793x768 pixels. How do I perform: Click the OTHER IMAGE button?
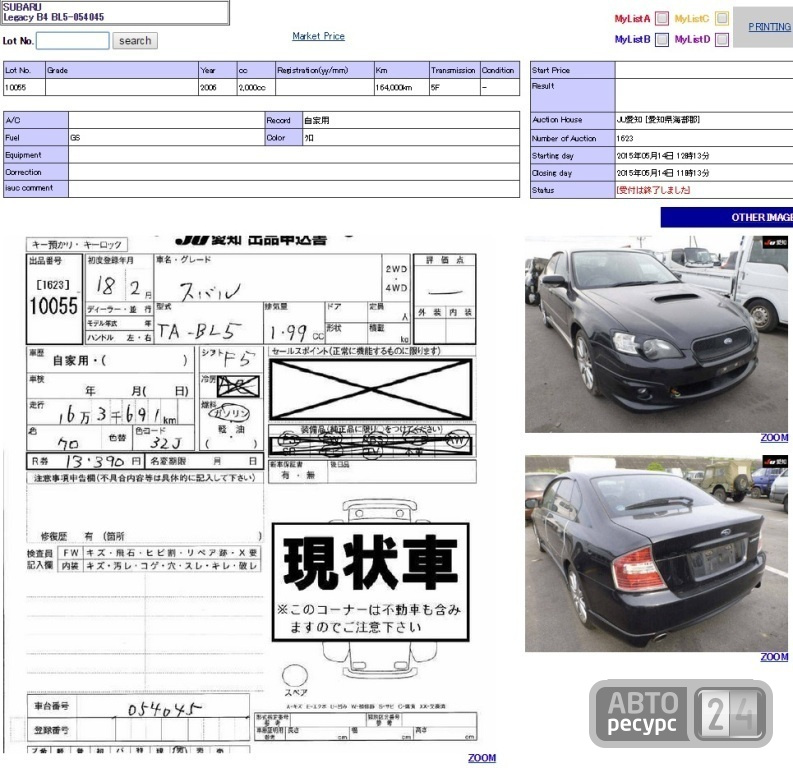(727, 217)
